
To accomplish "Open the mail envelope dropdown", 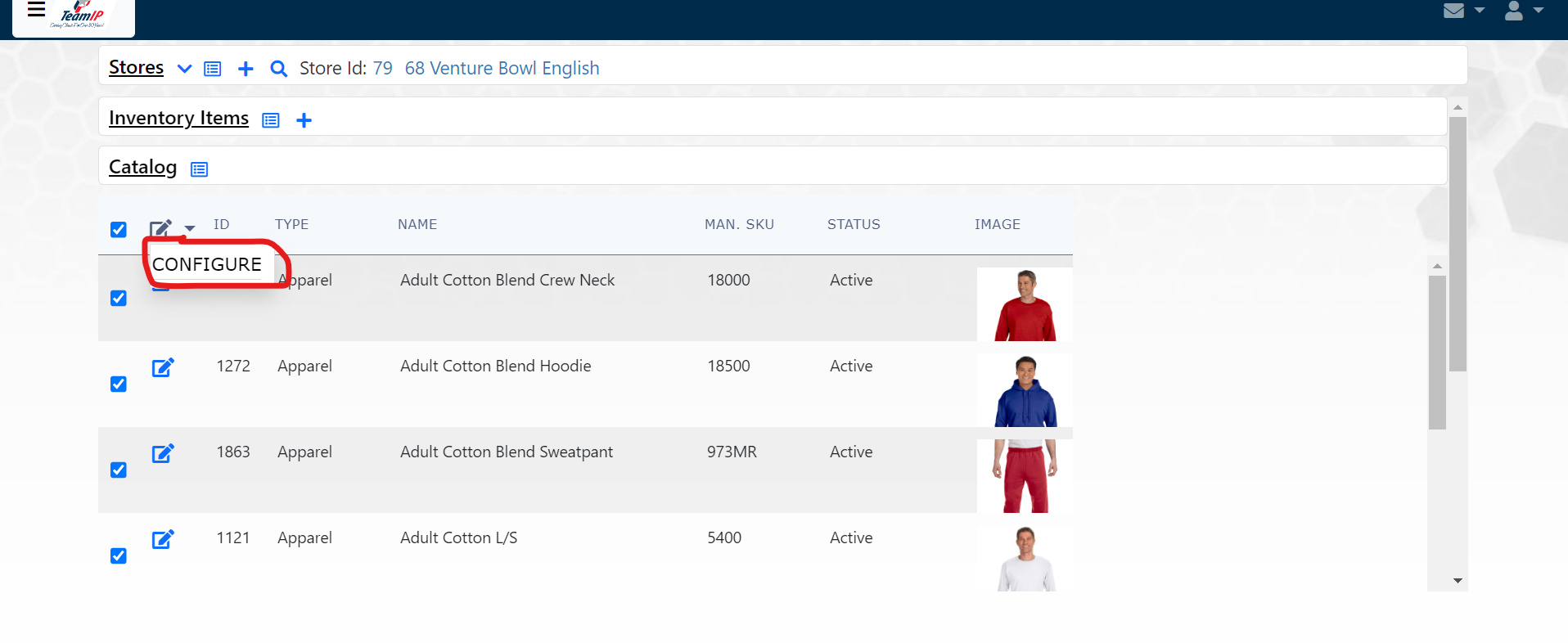I will 1463,11.
